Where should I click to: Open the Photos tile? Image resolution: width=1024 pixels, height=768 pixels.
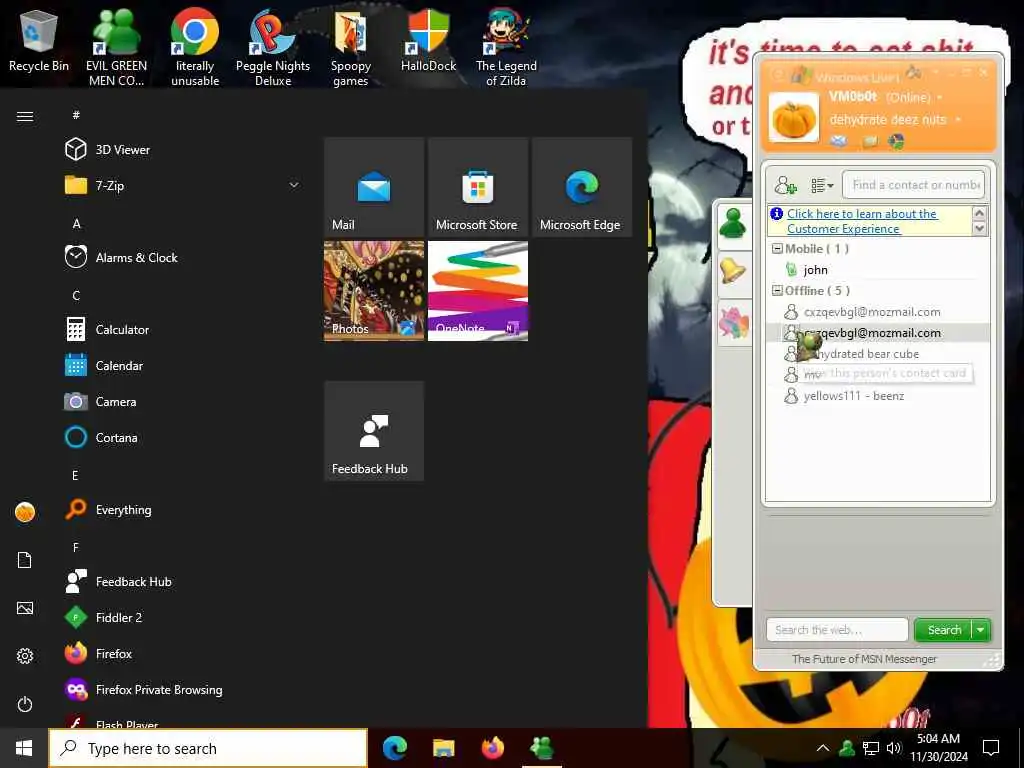tap(374, 291)
